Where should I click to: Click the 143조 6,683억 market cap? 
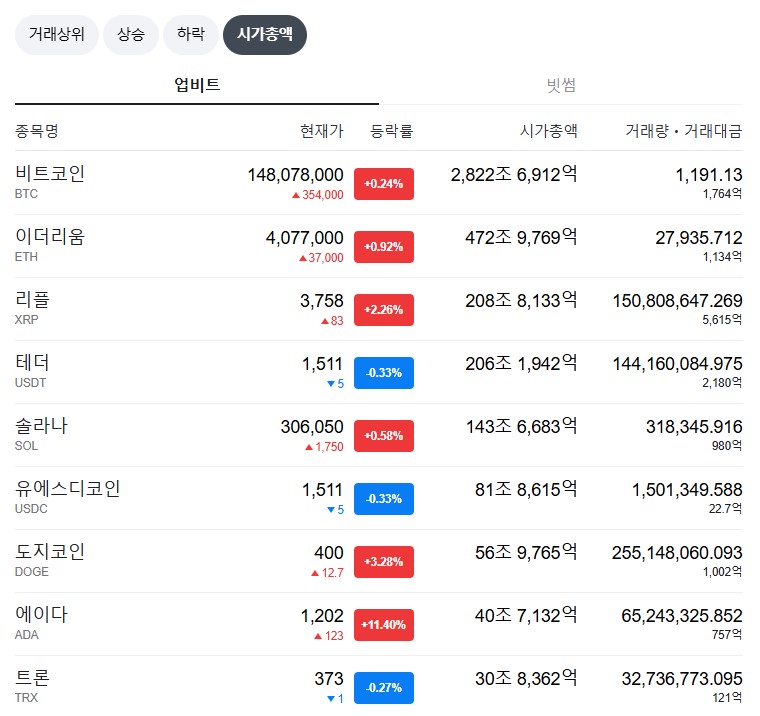click(522, 427)
